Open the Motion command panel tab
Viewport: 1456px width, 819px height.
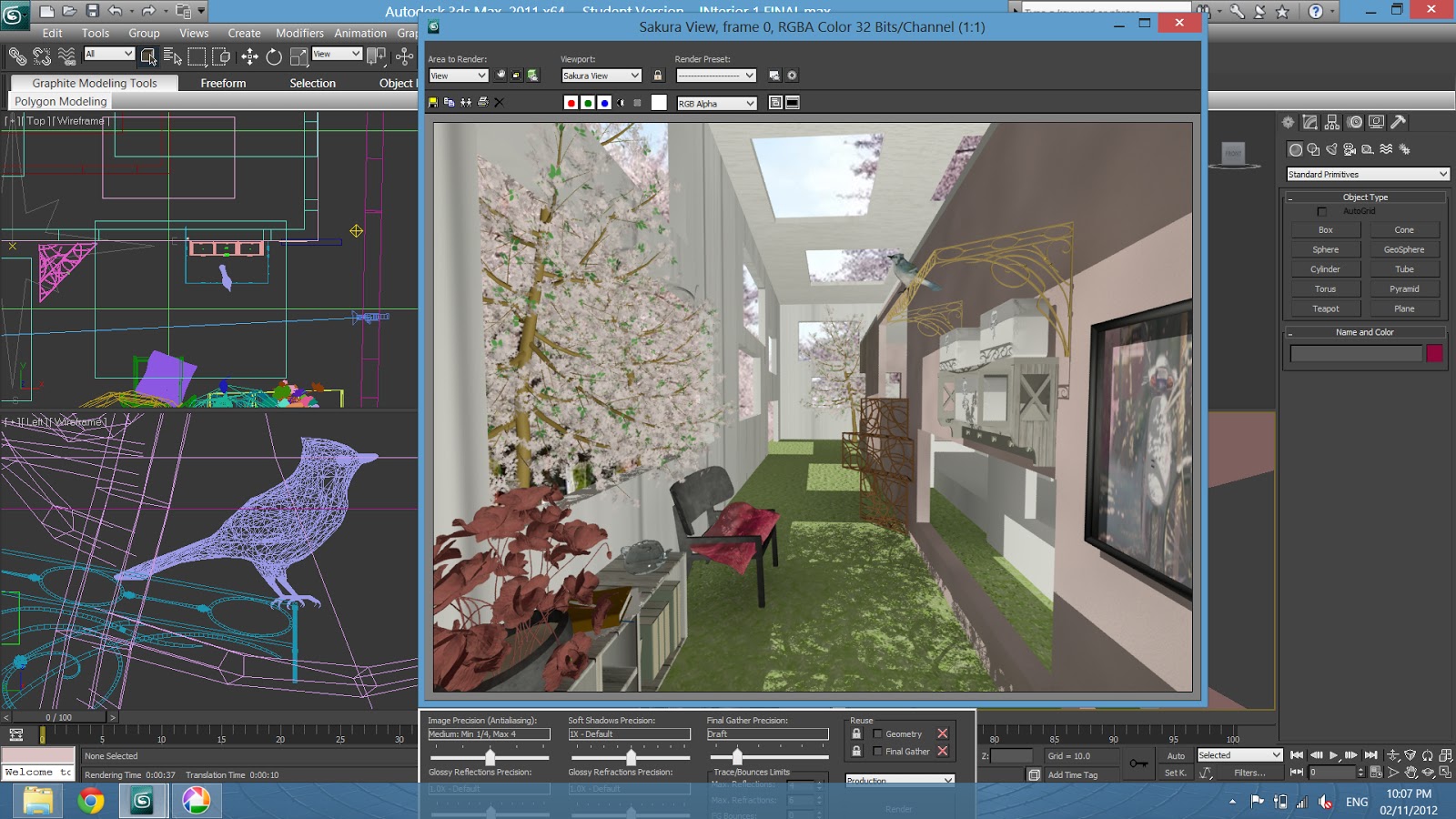pyautogui.click(x=1355, y=122)
